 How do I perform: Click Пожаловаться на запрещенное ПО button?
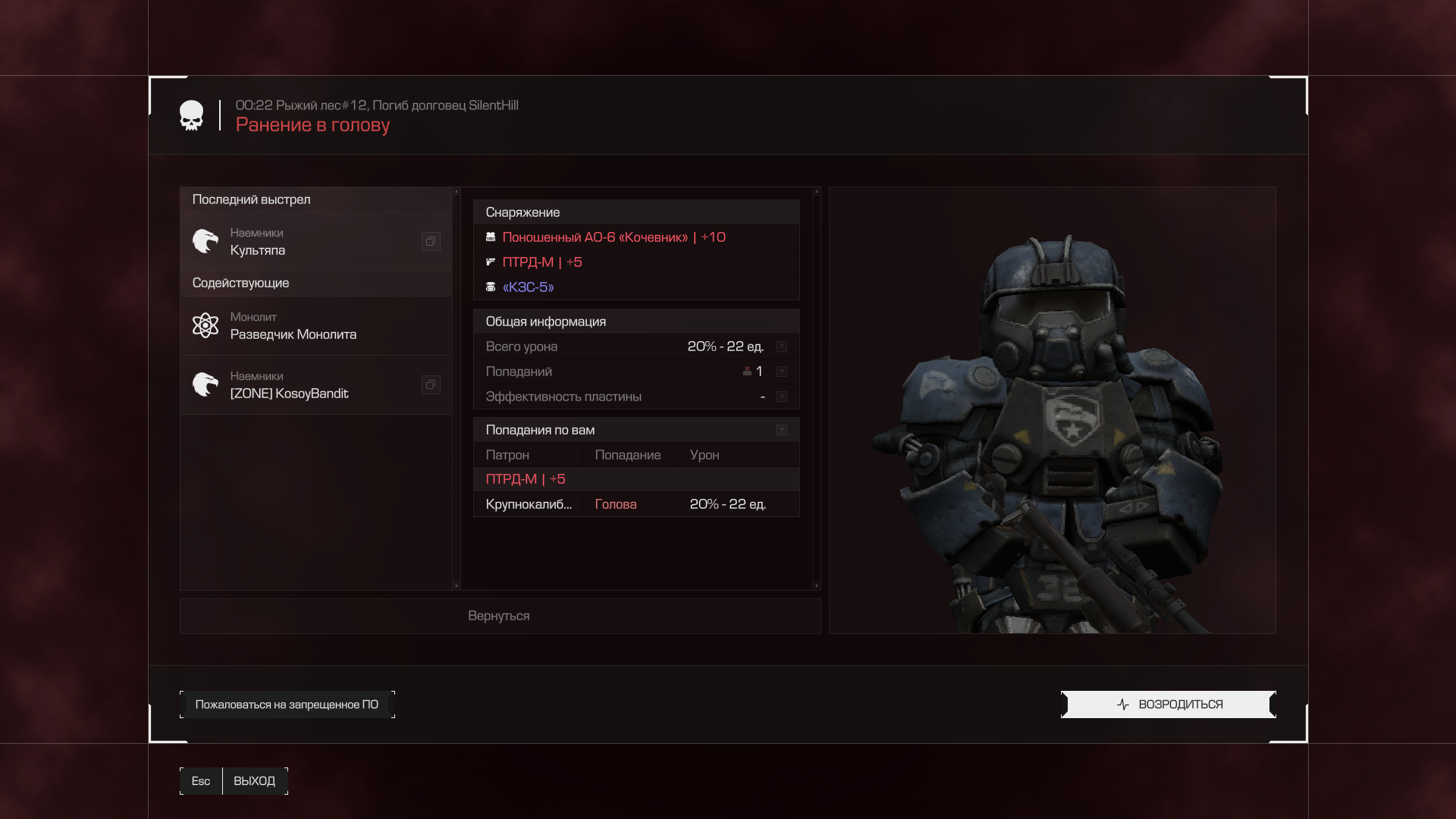[x=287, y=704]
